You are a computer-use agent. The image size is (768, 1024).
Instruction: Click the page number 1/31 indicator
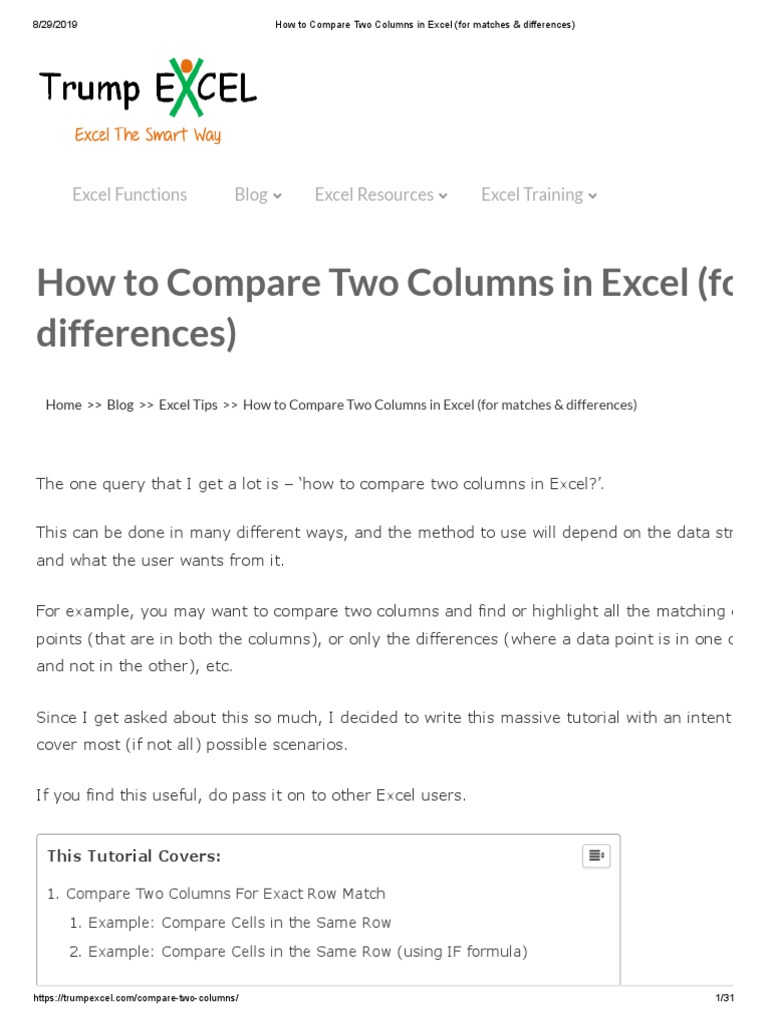724,998
